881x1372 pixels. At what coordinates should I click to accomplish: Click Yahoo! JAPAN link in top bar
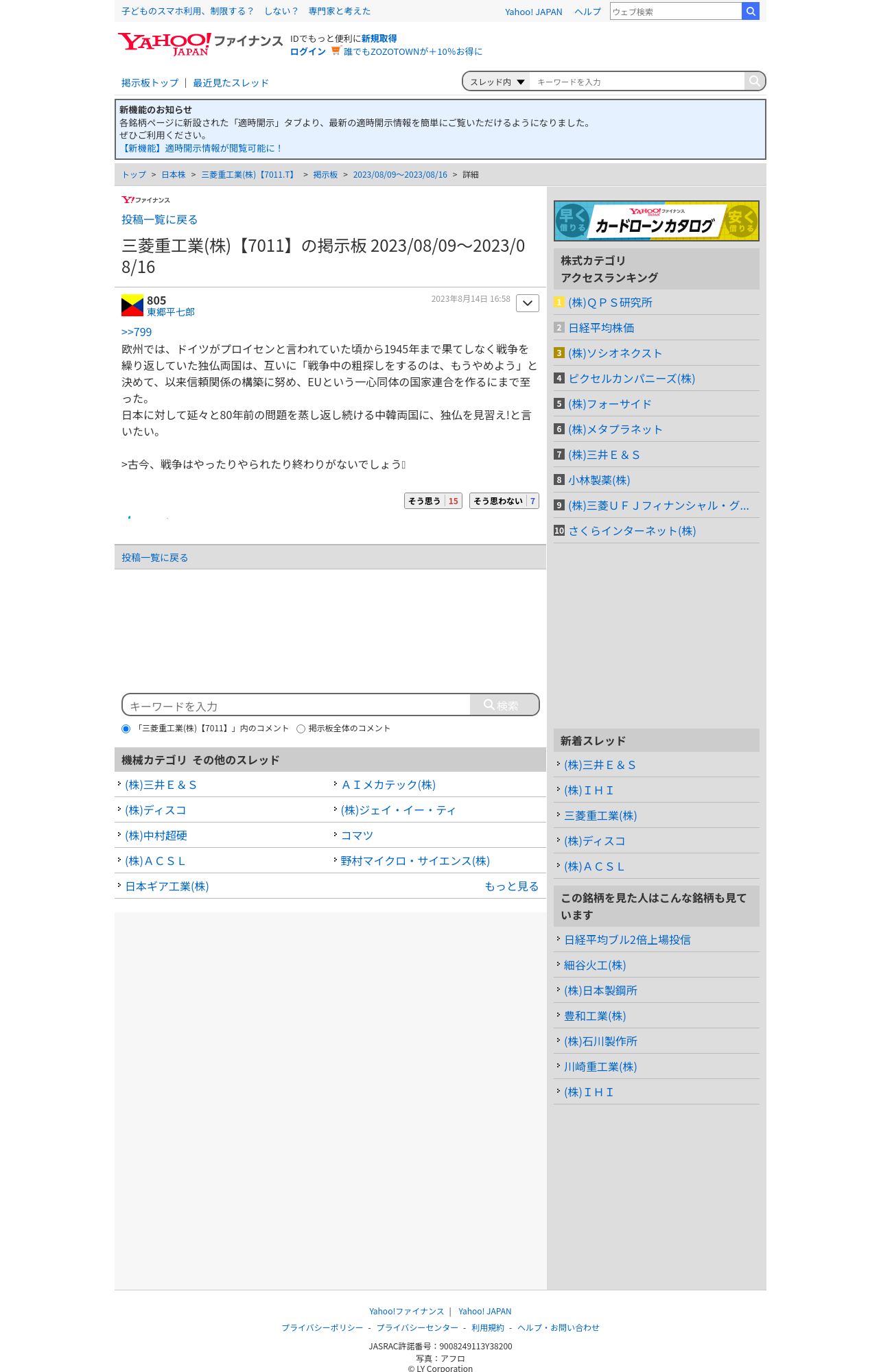pyautogui.click(x=533, y=12)
